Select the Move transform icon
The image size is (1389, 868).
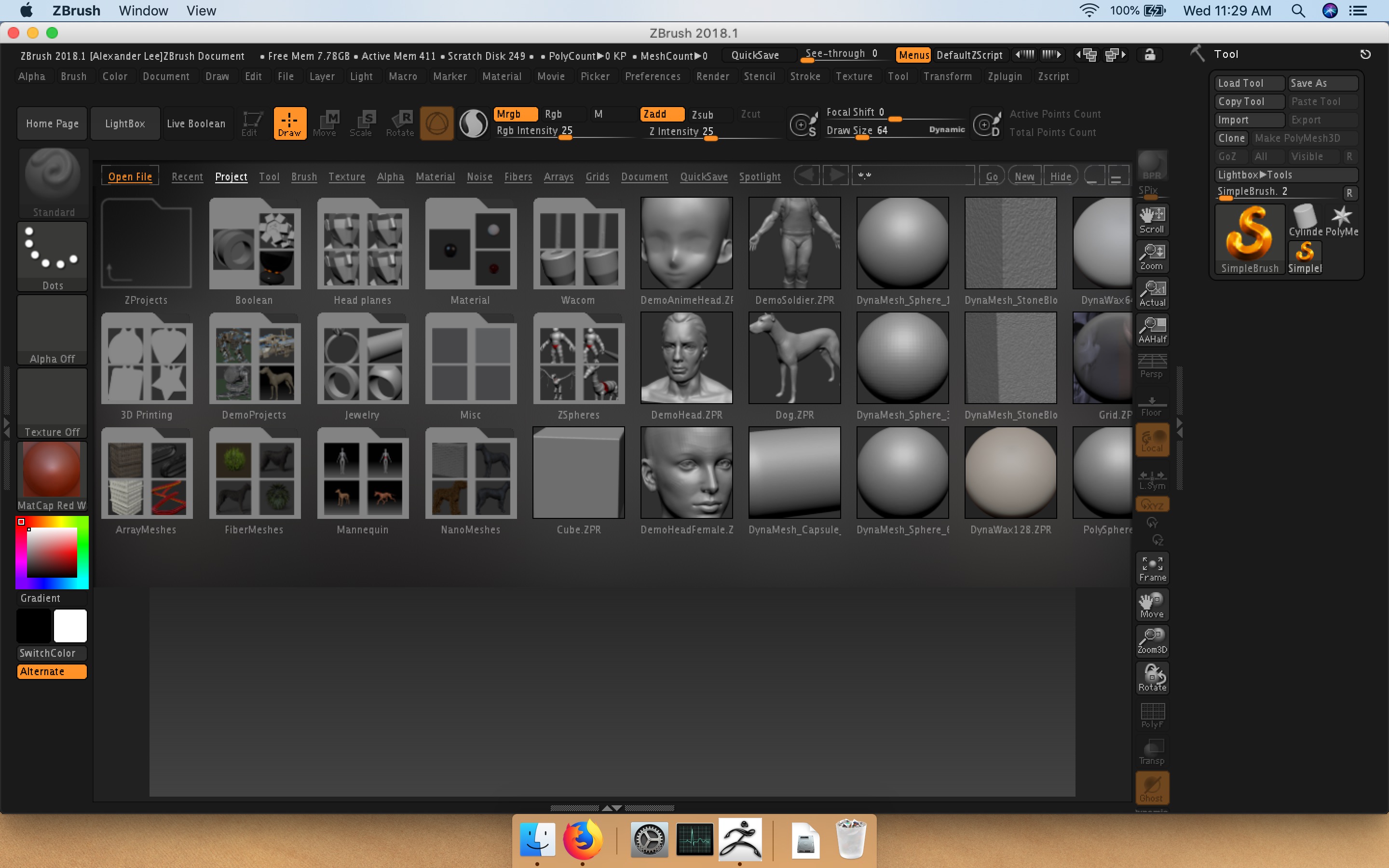325,123
